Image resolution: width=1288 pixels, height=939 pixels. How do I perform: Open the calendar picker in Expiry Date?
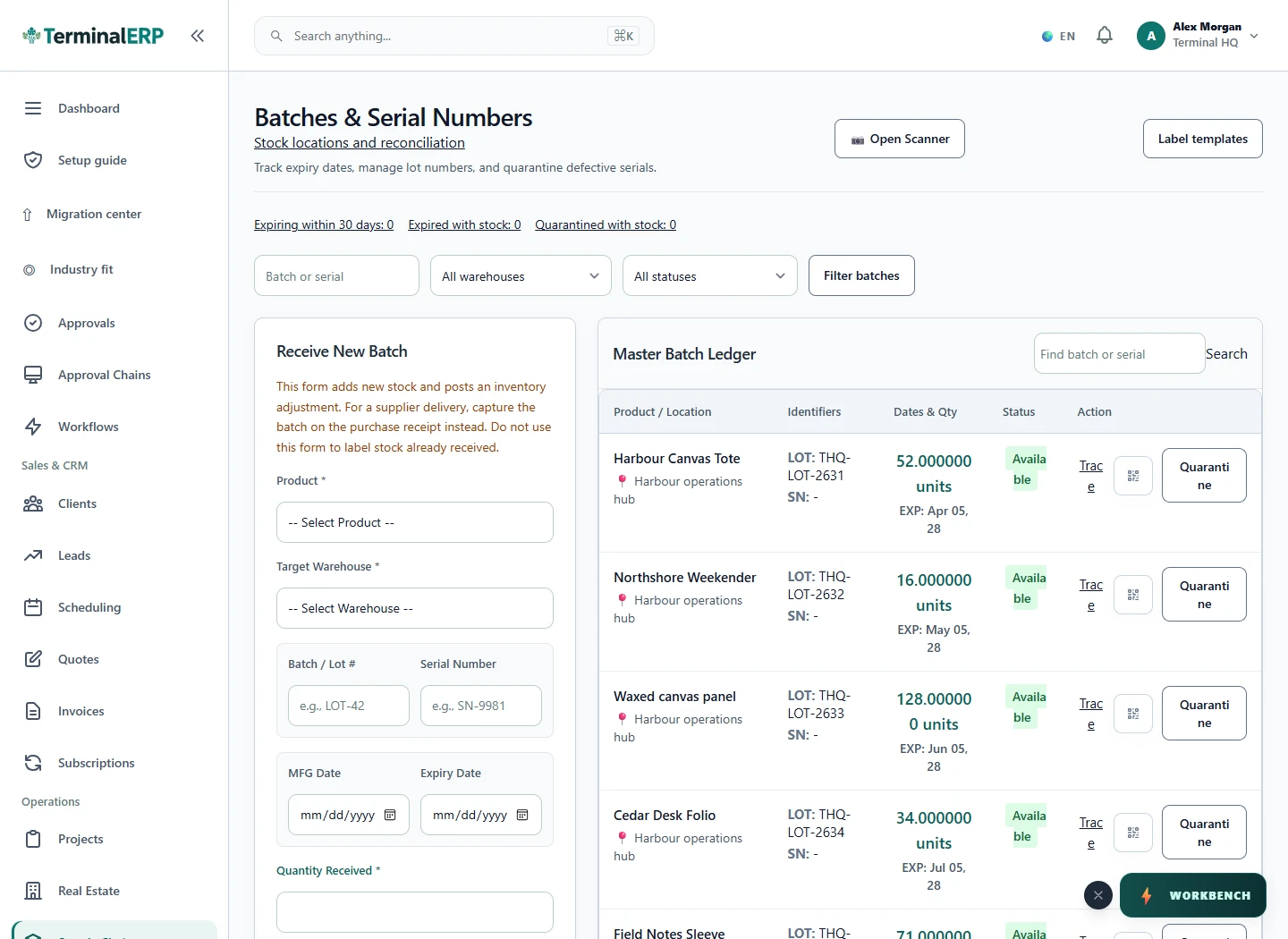click(x=522, y=815)
